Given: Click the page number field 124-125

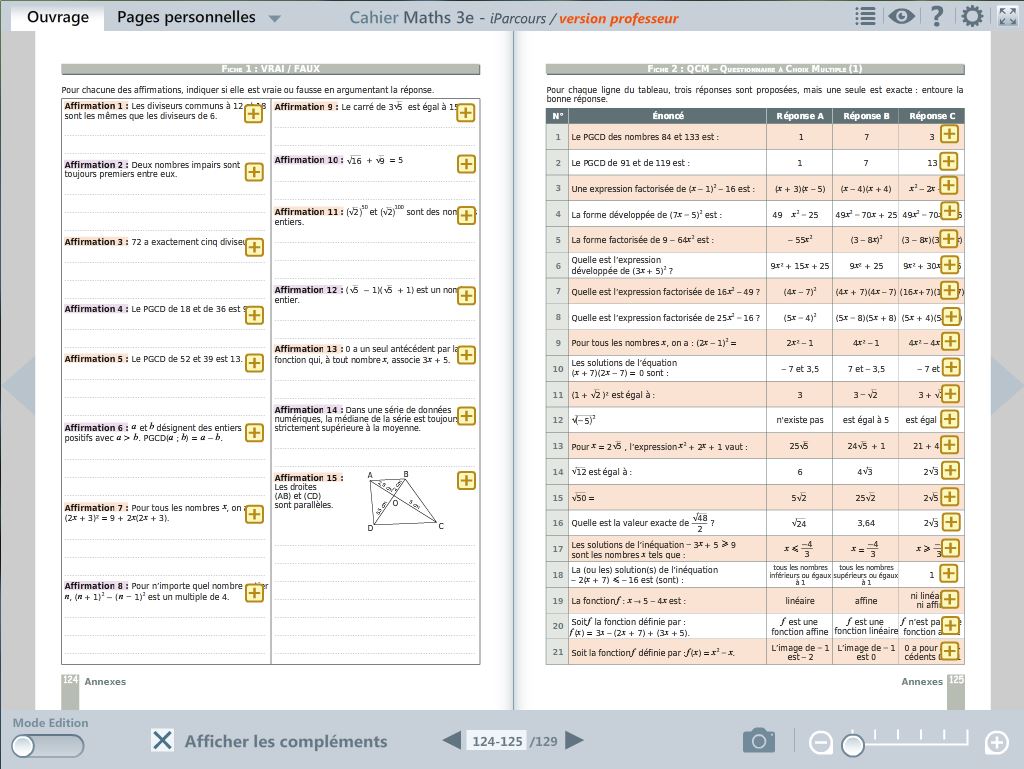Looking at the screenshot, I should point(497,741).
